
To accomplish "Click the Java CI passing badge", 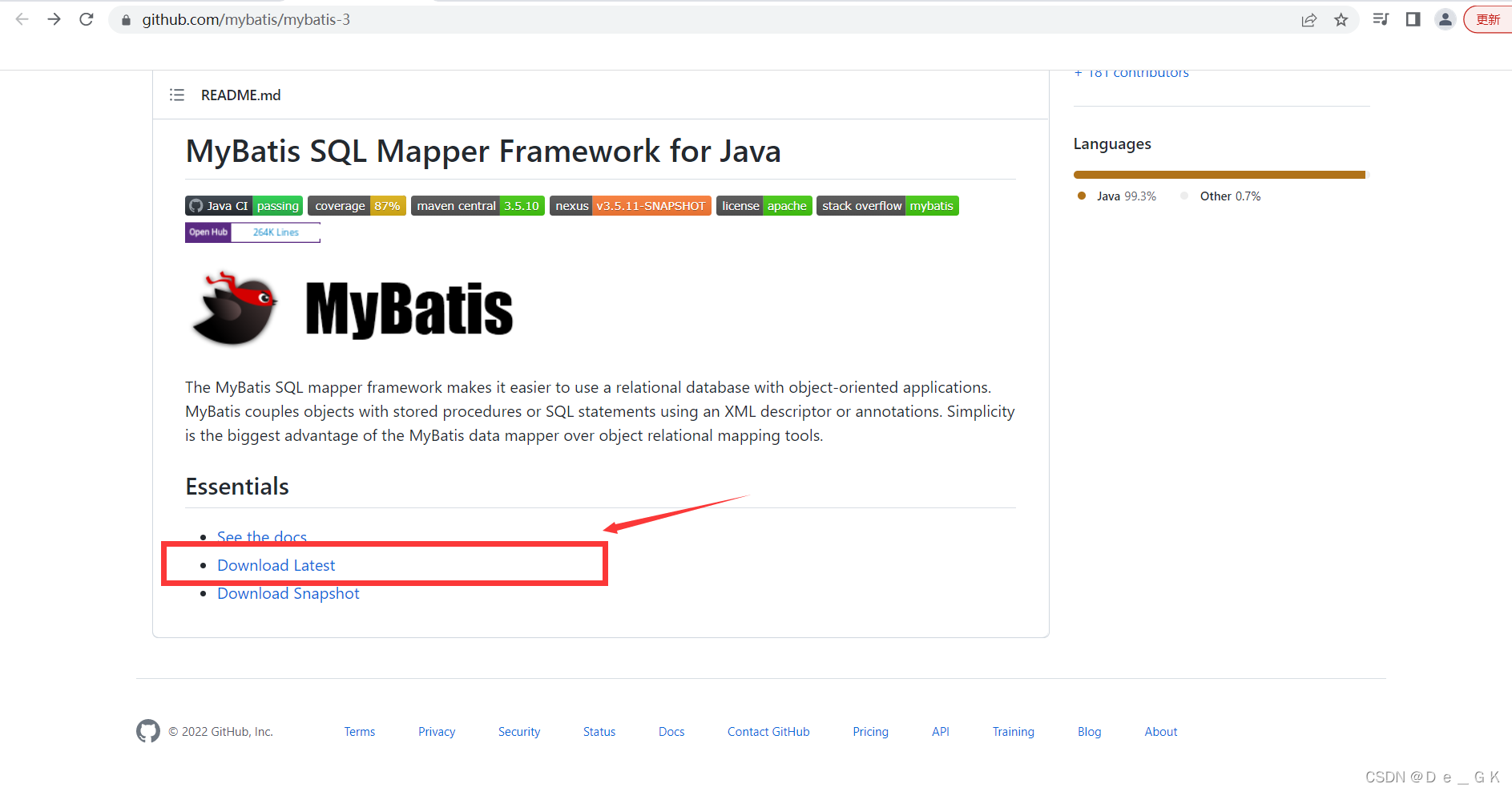I will (x=244, y=206).
